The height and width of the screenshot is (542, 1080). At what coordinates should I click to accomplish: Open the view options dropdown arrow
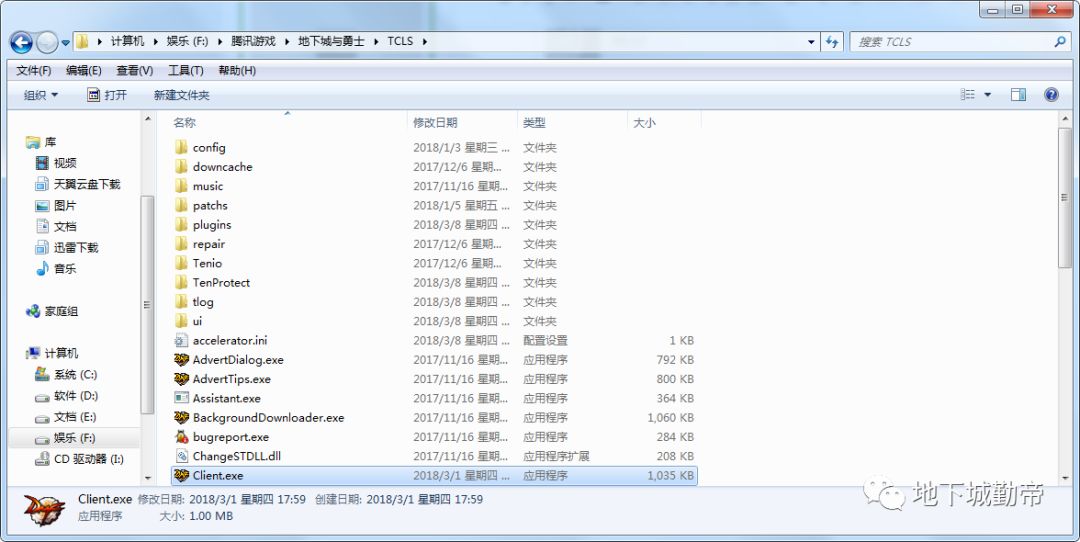[988, 95]
